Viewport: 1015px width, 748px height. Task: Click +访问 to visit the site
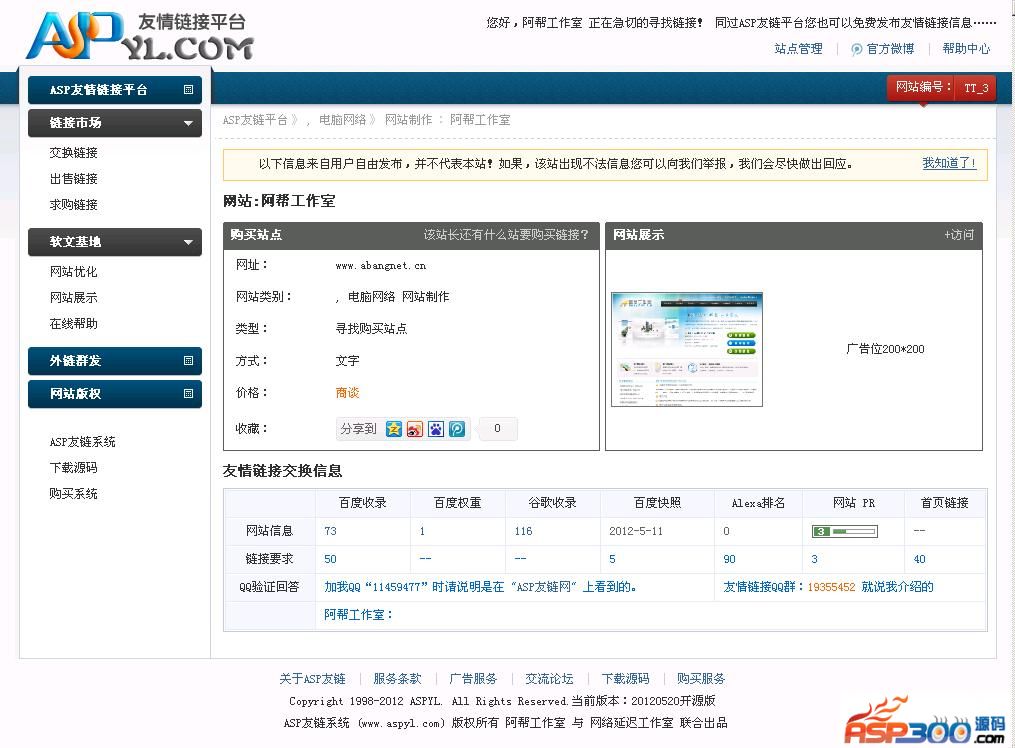point(958,235)
